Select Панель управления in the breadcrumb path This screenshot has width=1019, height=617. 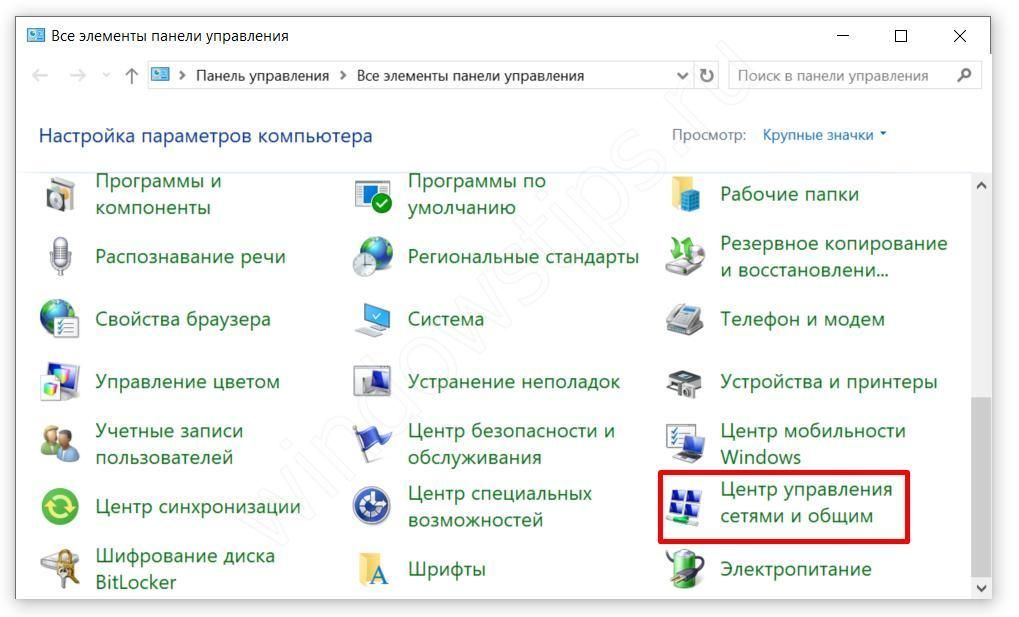(x=262, y=76)
